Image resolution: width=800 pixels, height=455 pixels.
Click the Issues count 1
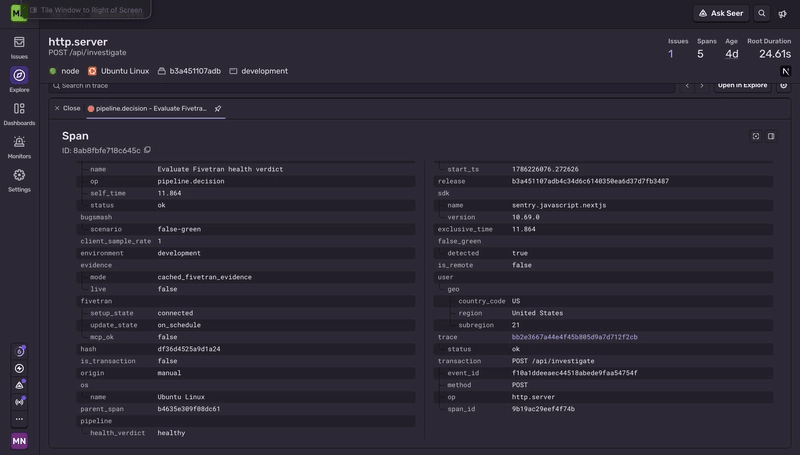coord(671,54)
